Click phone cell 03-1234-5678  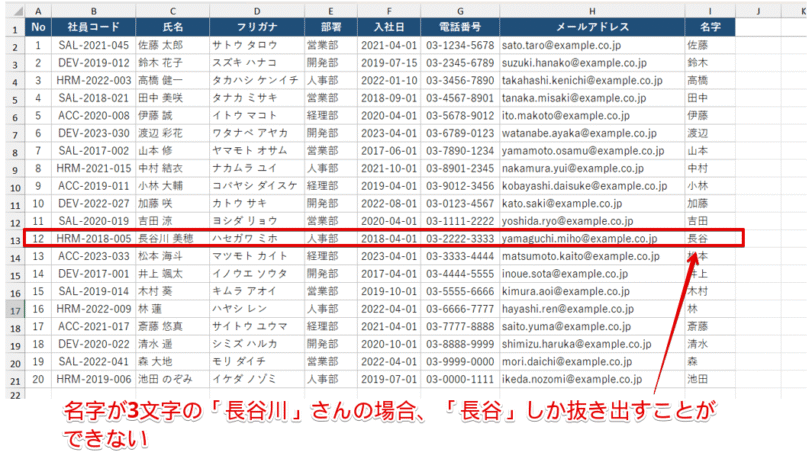[x=460, y=45]
